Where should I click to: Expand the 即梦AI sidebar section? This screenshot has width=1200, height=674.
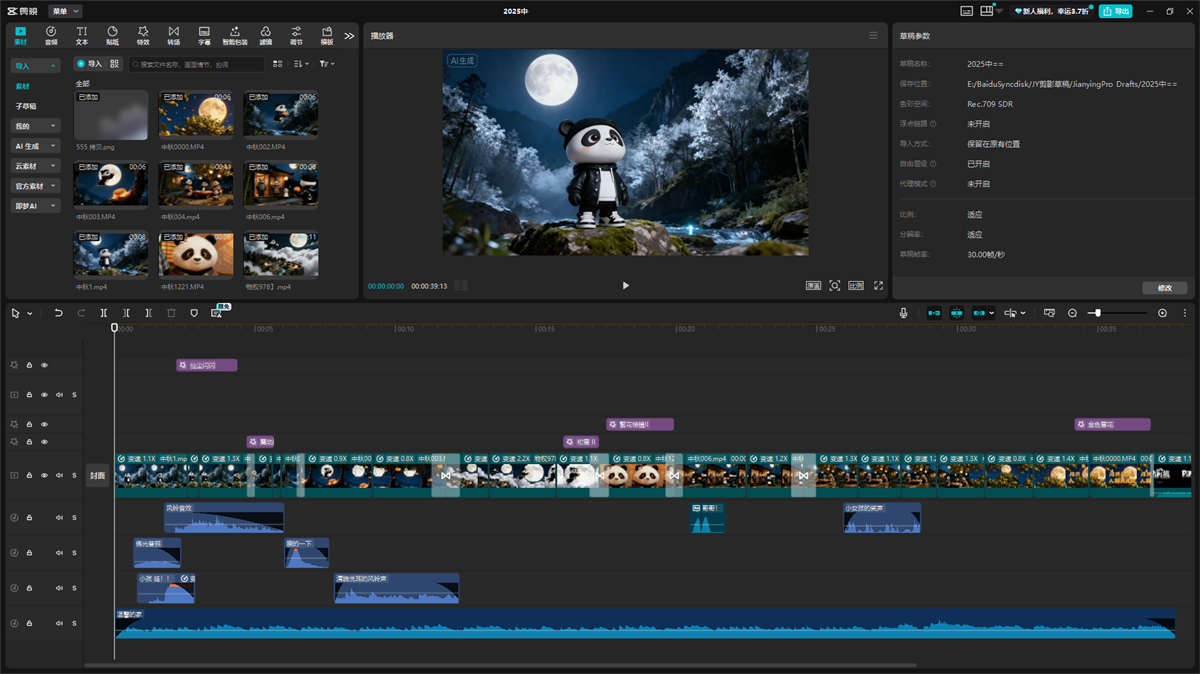36,206
